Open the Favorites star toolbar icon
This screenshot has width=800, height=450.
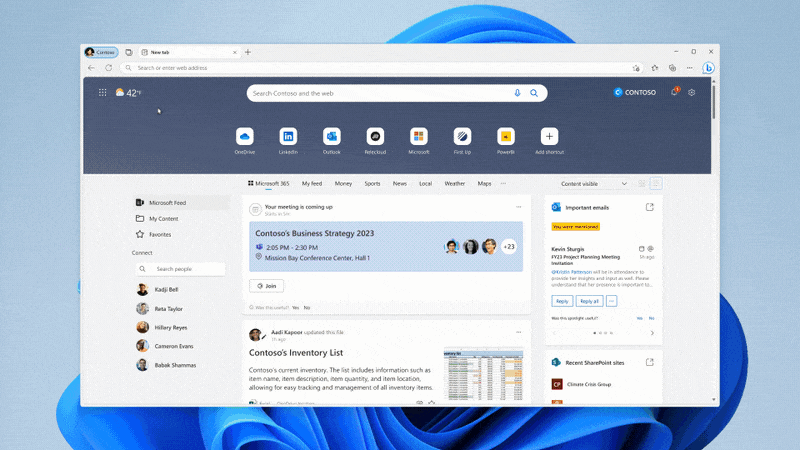pos(655,68)
